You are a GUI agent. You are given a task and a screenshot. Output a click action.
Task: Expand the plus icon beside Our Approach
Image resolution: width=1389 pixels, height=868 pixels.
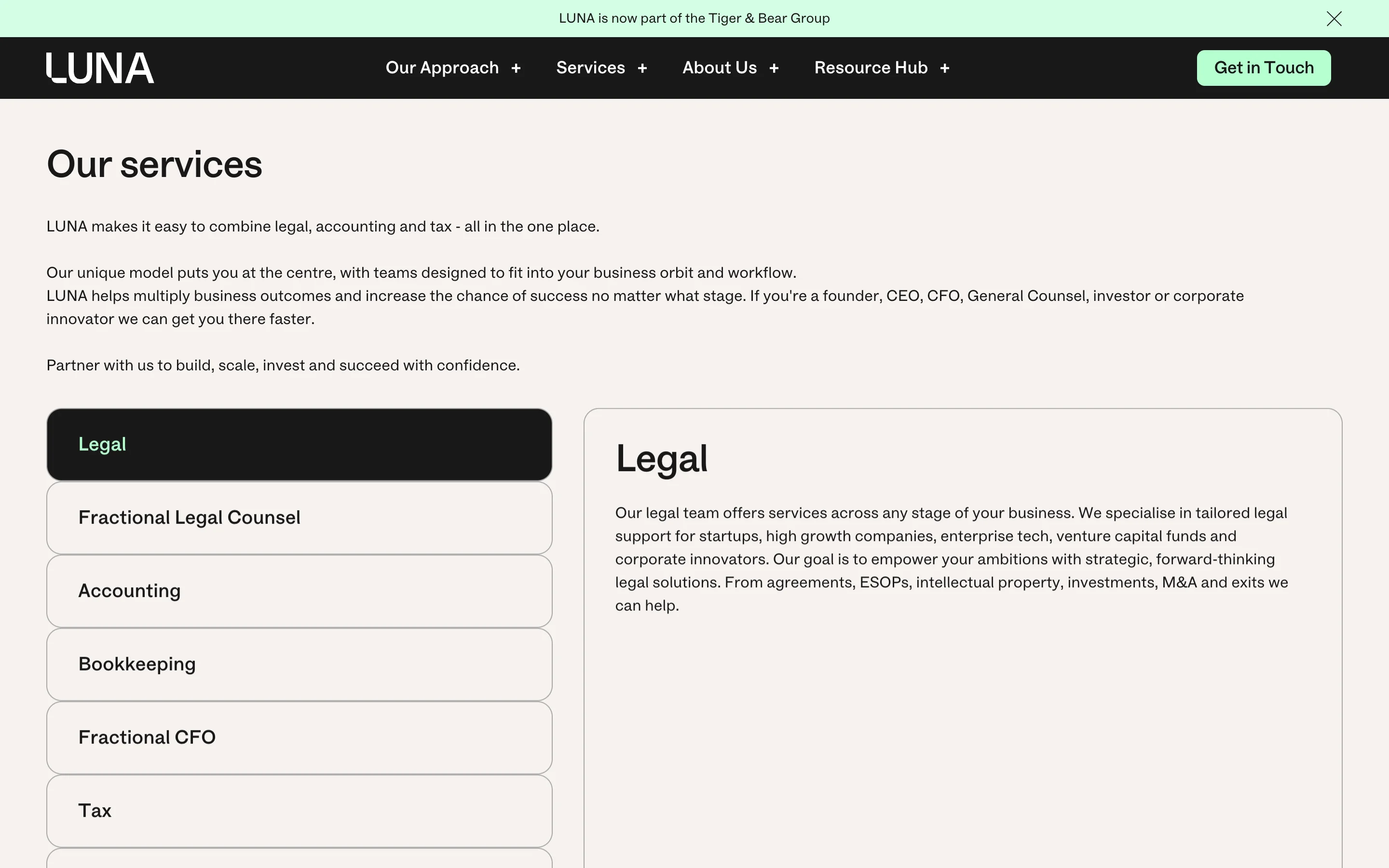coord(516,68)
